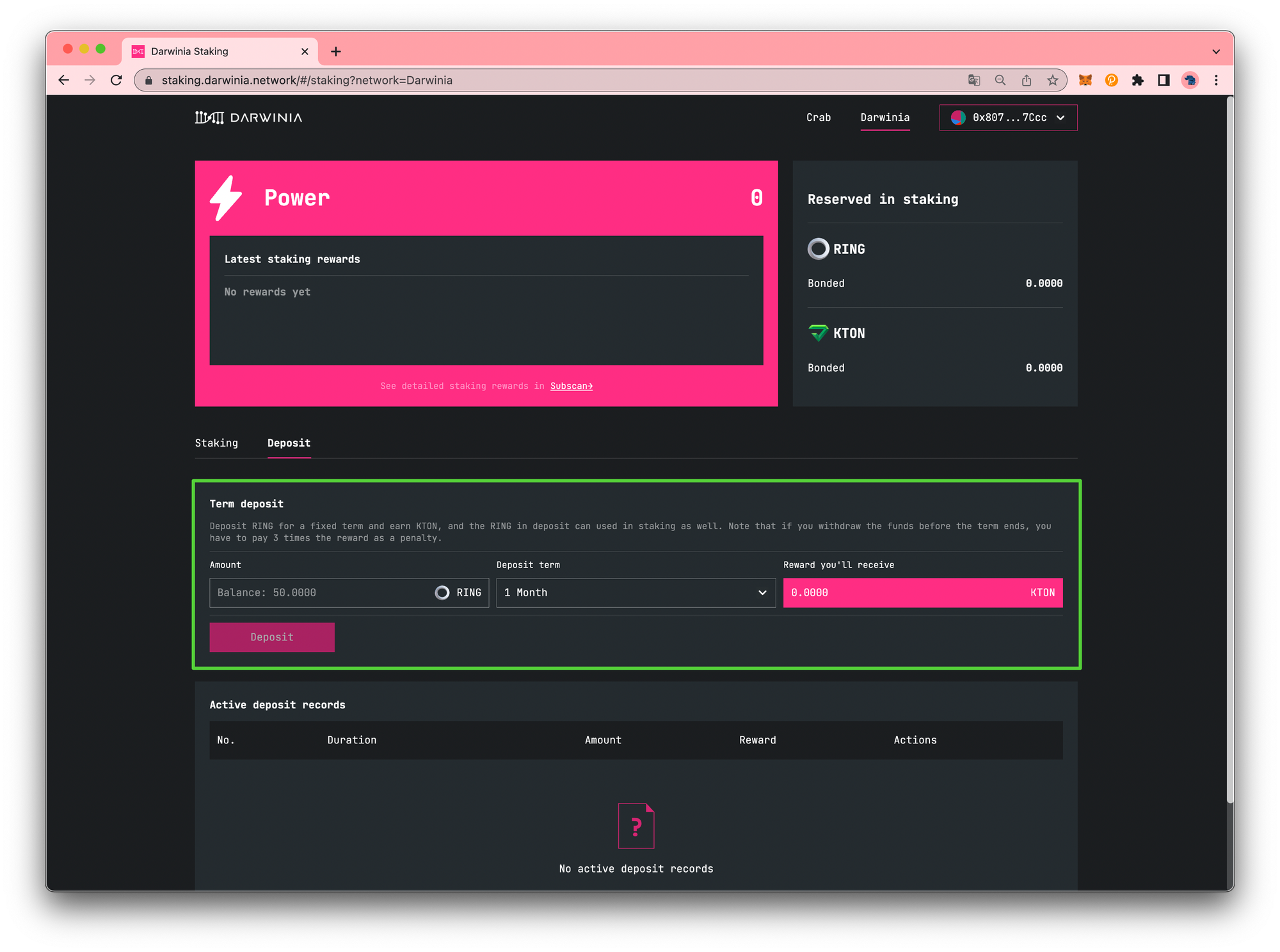This screenshot has width=1280, height=952.
Task: Click the browser share icon
Action: [x=1027, y=80]
